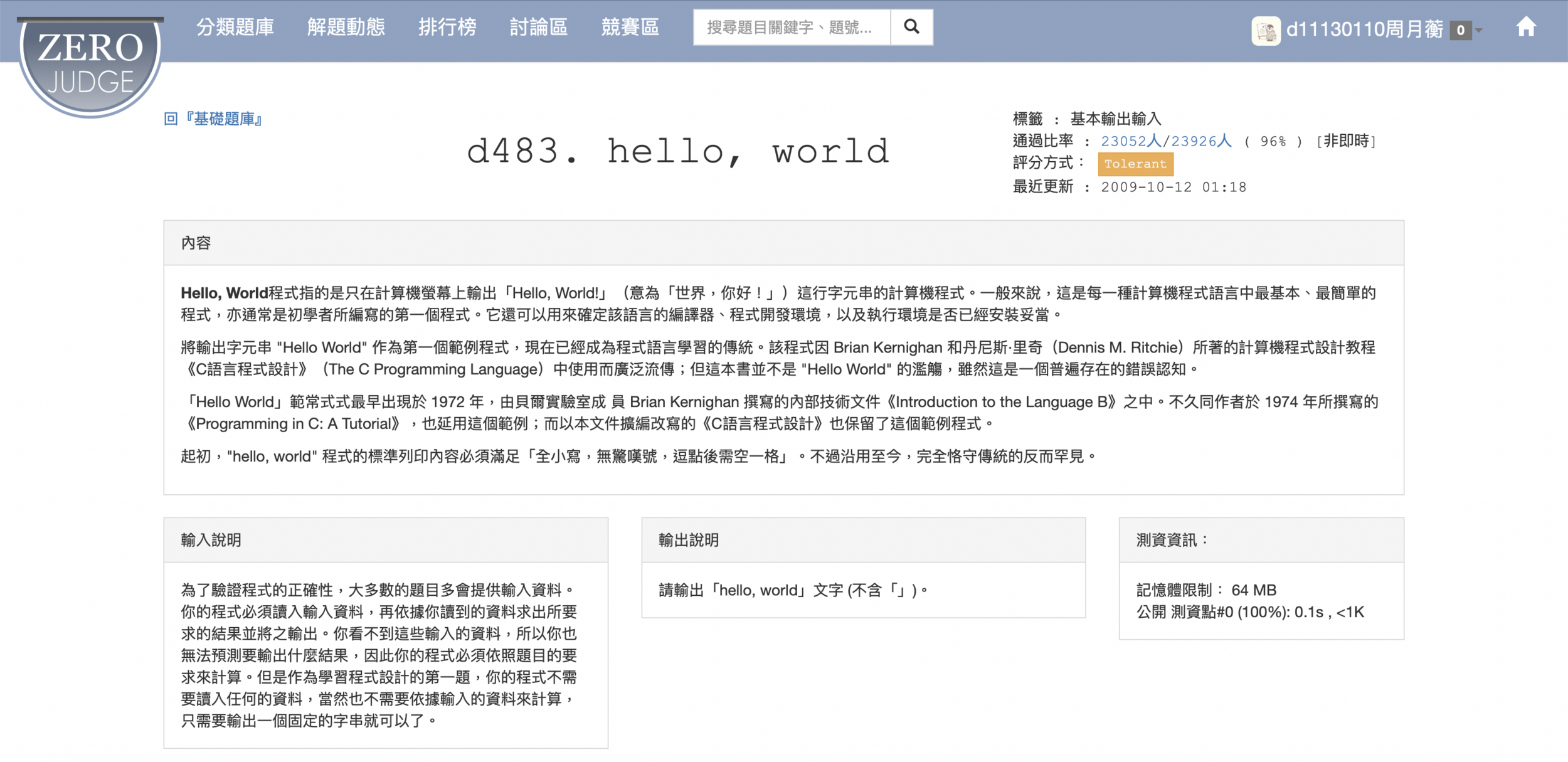Click the 23926人 total-attempts link
The width and height of the screenshot is (1568, 762).
click(1201, 141)
